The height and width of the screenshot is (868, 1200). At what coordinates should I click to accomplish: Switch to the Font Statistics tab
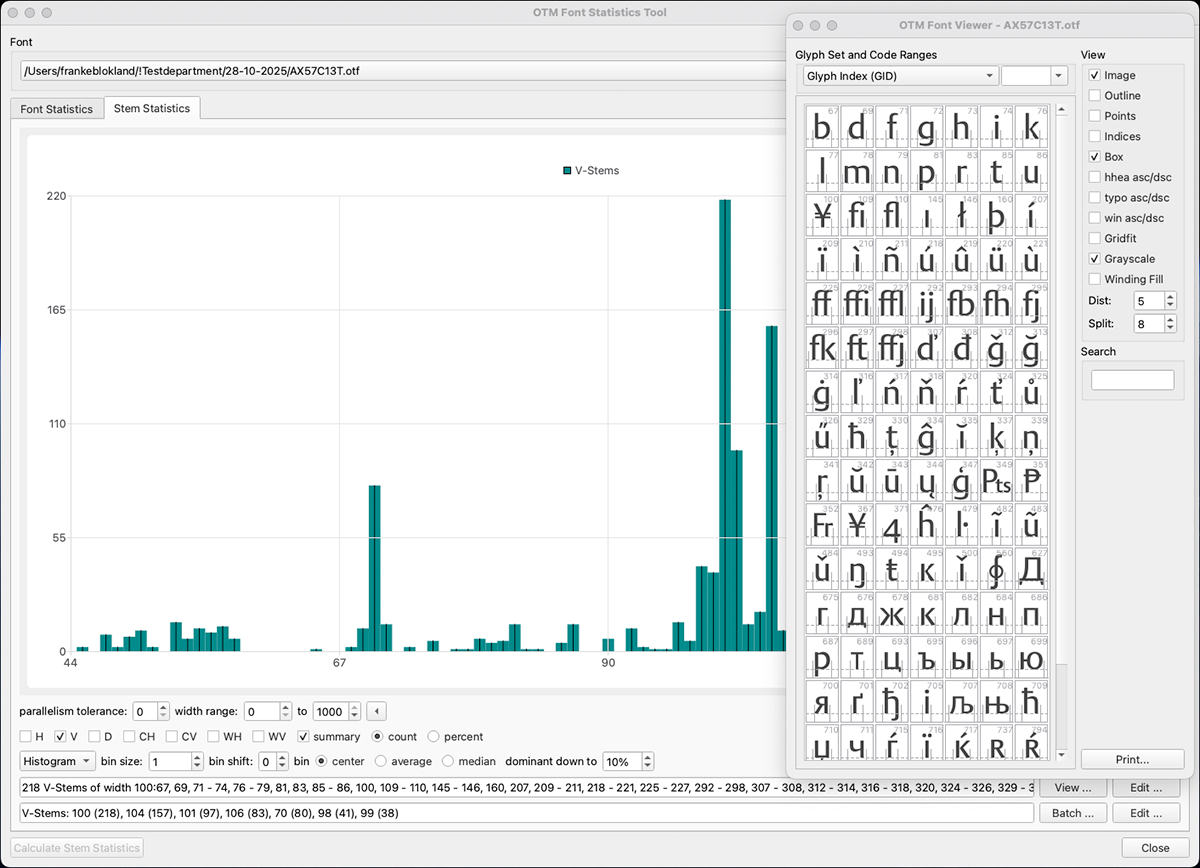pos(57,108)
